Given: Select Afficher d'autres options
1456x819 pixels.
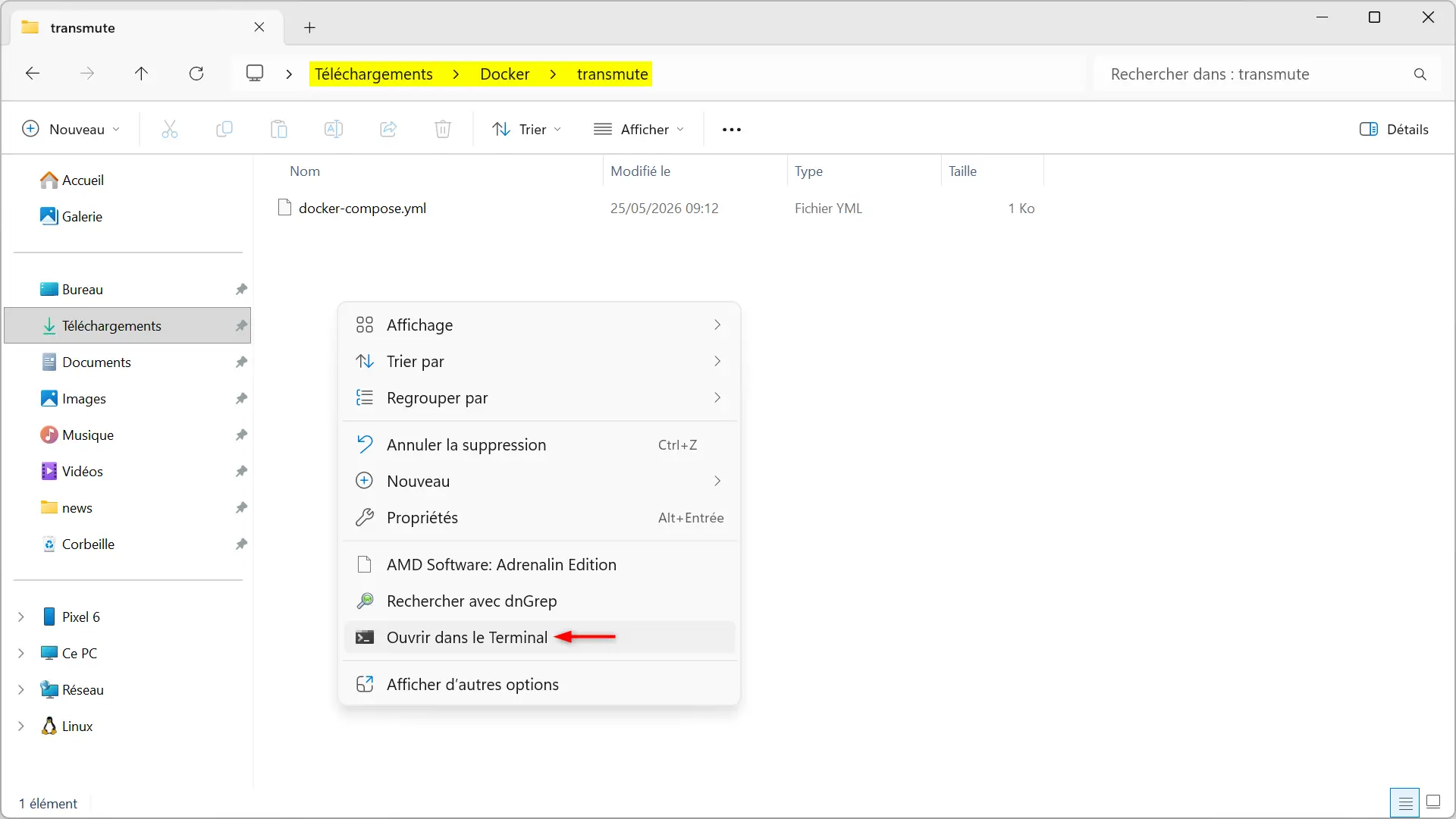Looking at the screenshot, I should pyautogui.click(x=539, y=684).
